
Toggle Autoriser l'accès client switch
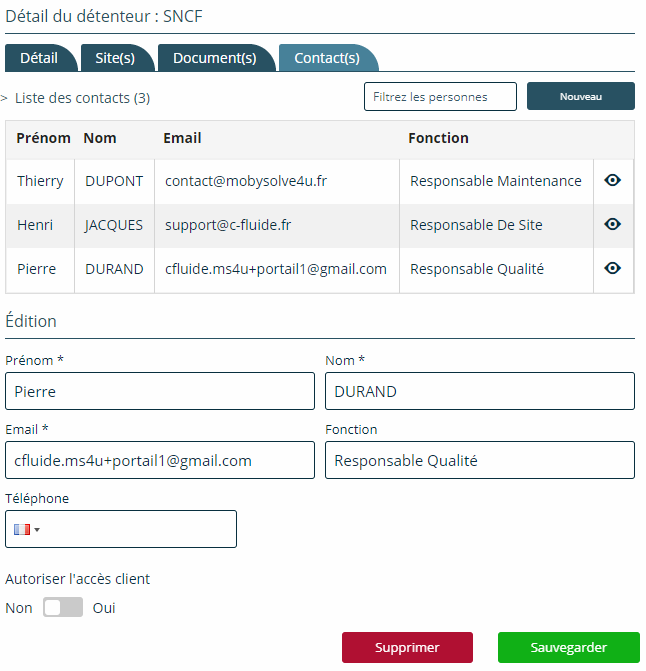pyautogui.click(x=63, y=607)
